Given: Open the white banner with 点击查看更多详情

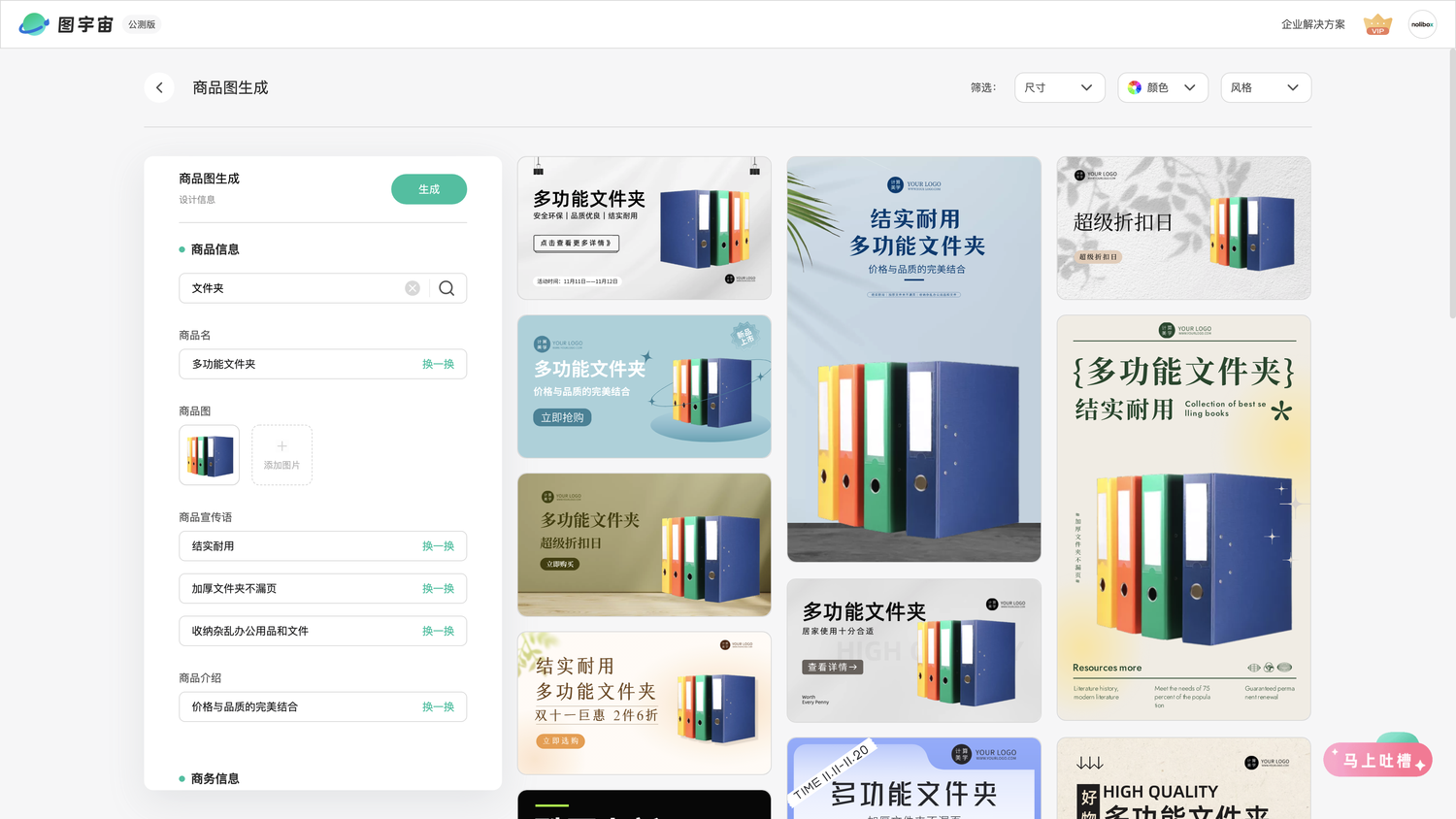Looking at the screenshot, I should tap(645, 228).
